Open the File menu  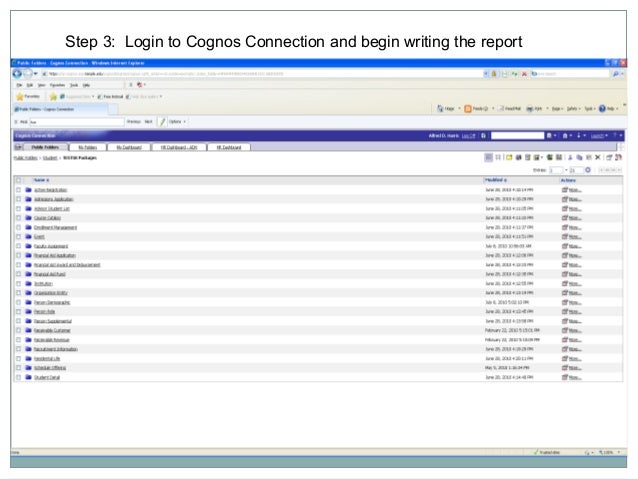19,85
